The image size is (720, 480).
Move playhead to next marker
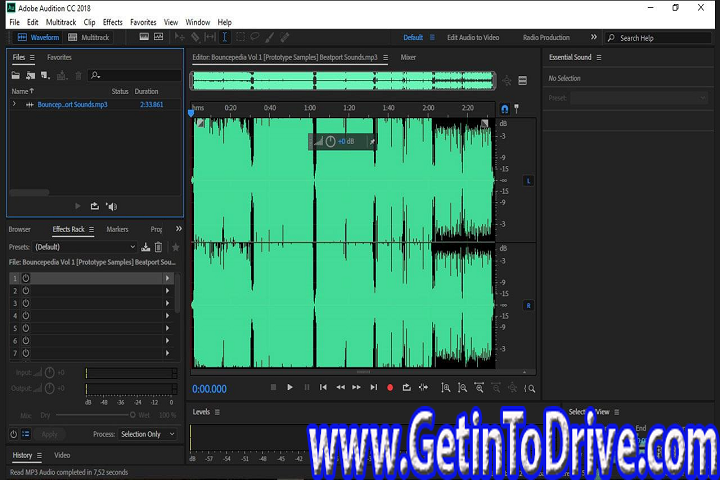tap(374, 388)
